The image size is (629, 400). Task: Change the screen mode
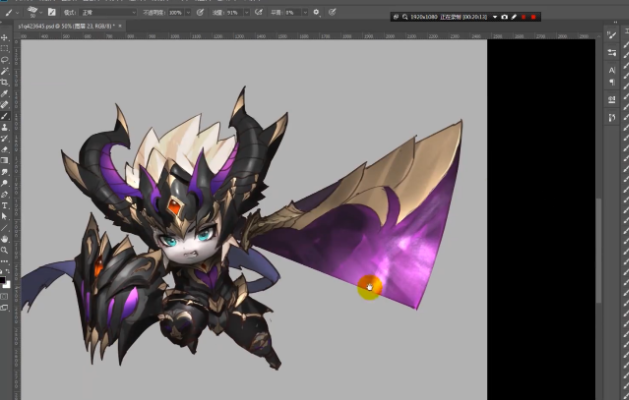pos(4,308)
